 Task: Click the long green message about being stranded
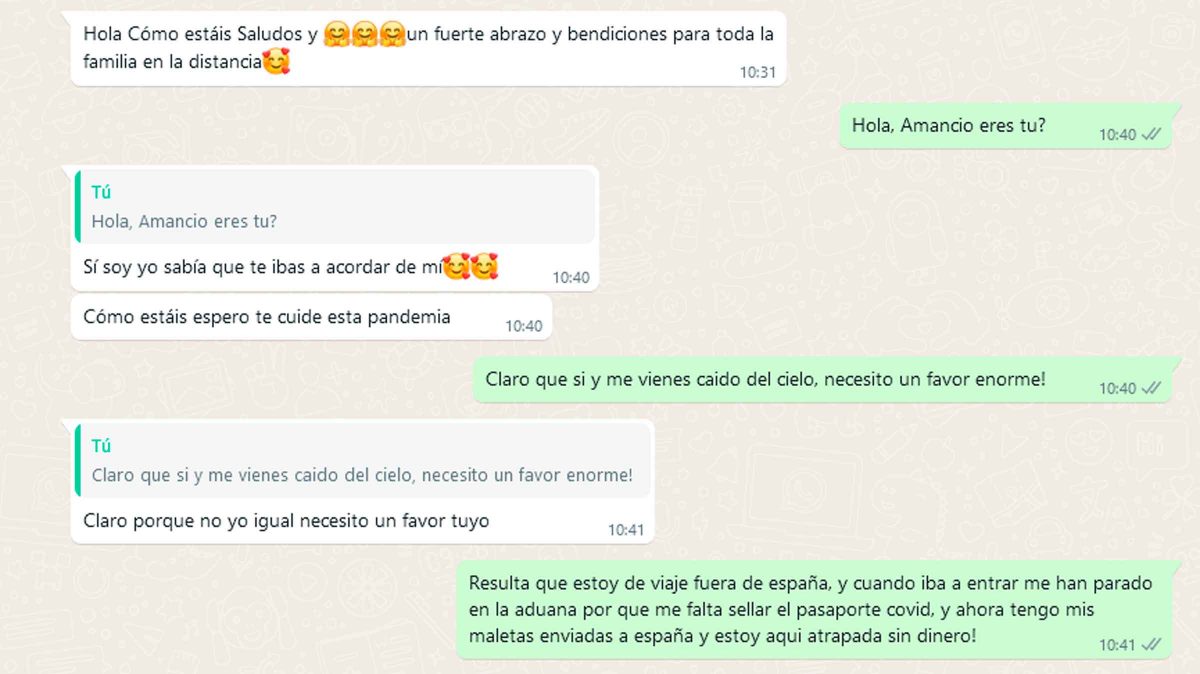pos(813,610)
